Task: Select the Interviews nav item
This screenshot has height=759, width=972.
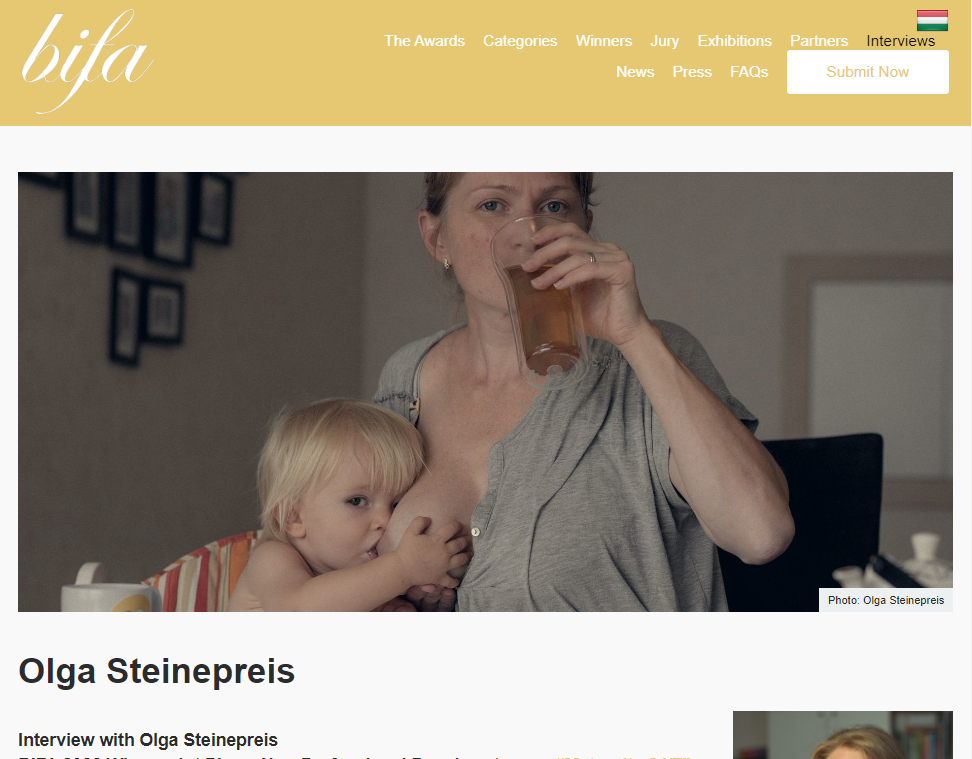Action: pos(900,41)
